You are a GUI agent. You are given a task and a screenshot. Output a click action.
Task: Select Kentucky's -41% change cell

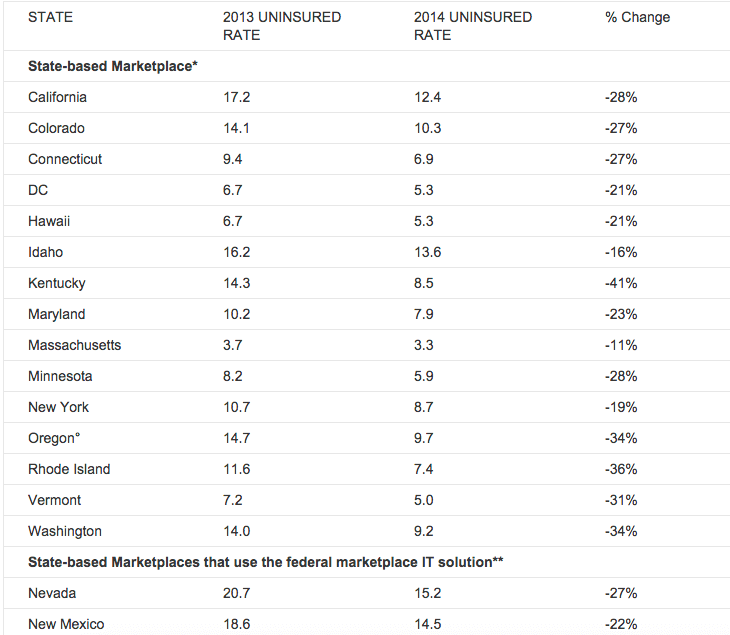621,283
